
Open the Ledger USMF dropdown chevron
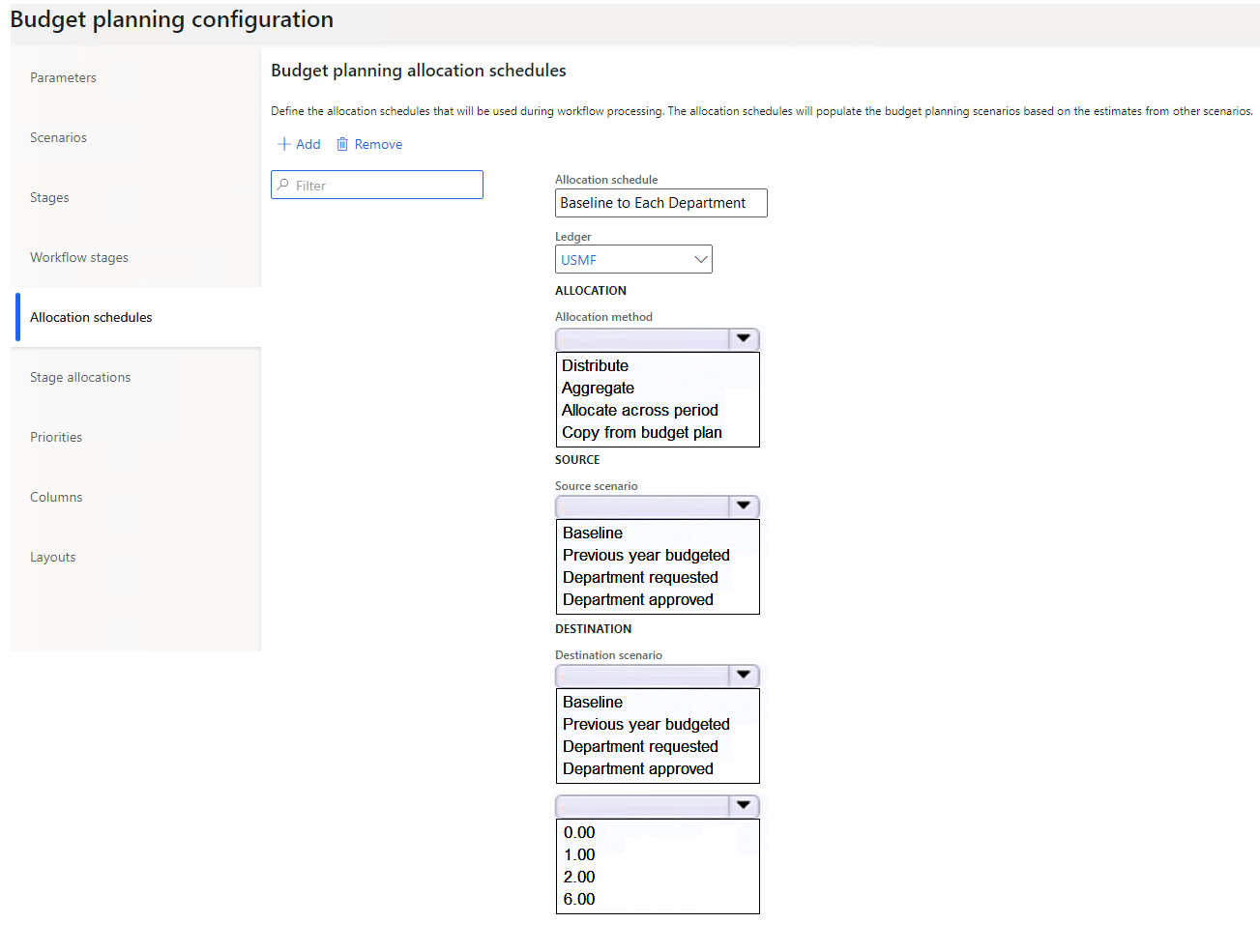[701, 259]
